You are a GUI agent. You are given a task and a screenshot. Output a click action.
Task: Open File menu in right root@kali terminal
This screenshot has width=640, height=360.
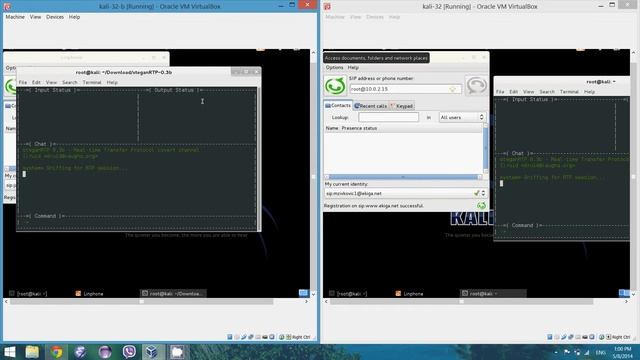pos(500,92)
